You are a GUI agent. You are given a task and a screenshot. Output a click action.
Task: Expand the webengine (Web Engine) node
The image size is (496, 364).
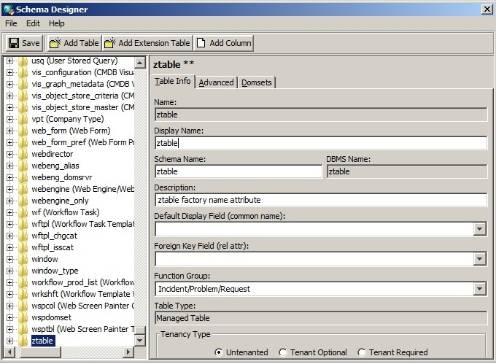[10, 189]
